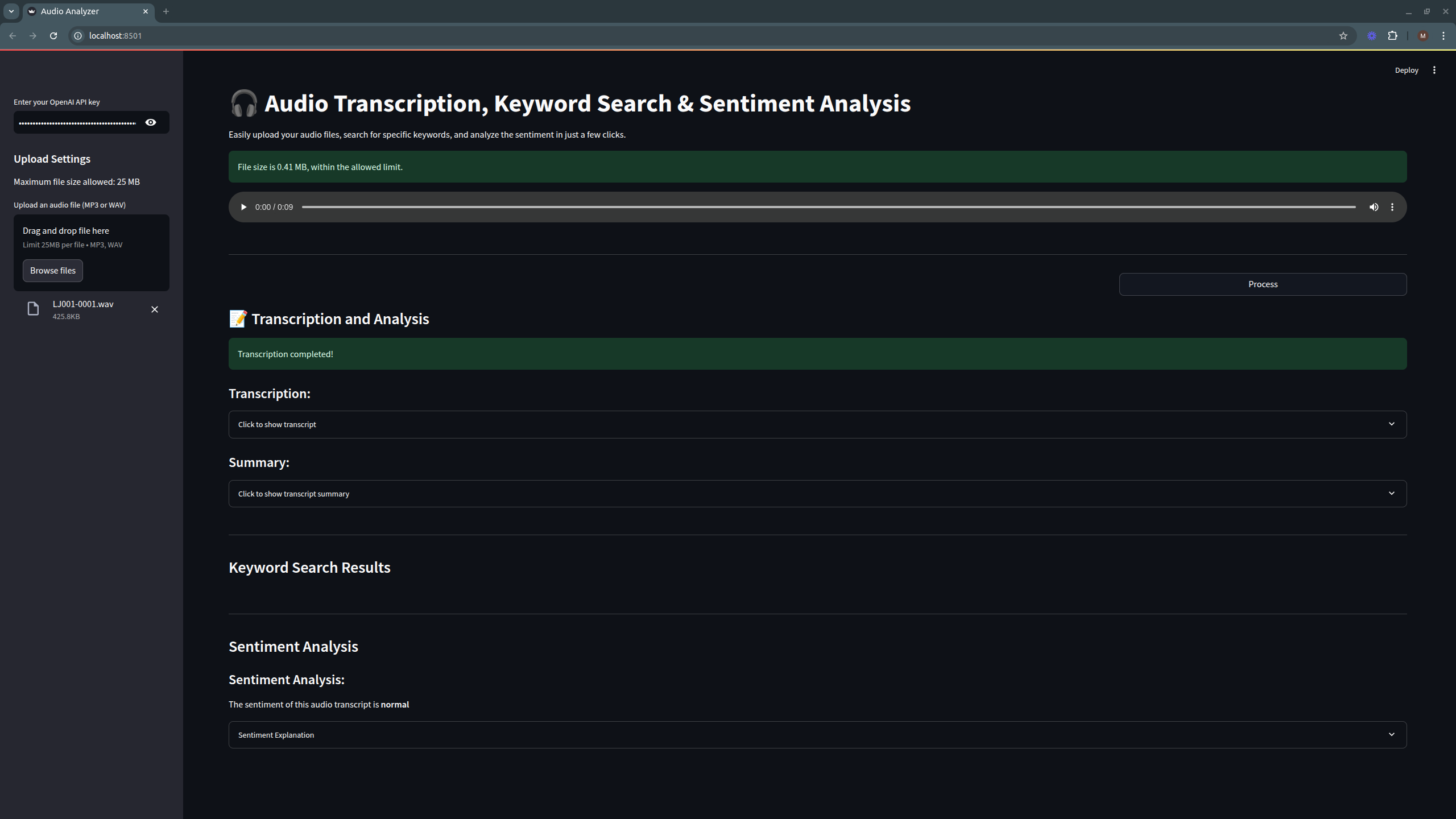Open Chrome profile avatar M
The height and width of the screenshot is (819, 1456).
point(1422,36)
